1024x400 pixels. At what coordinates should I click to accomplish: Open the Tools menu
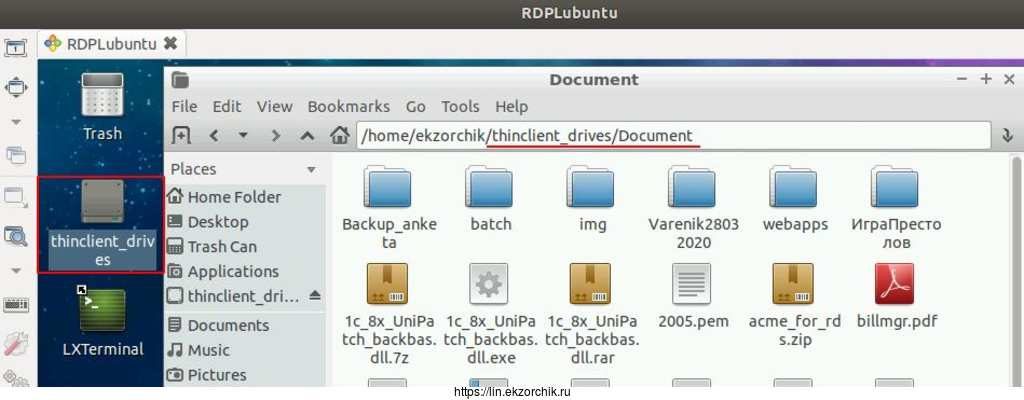coord(460,106)
